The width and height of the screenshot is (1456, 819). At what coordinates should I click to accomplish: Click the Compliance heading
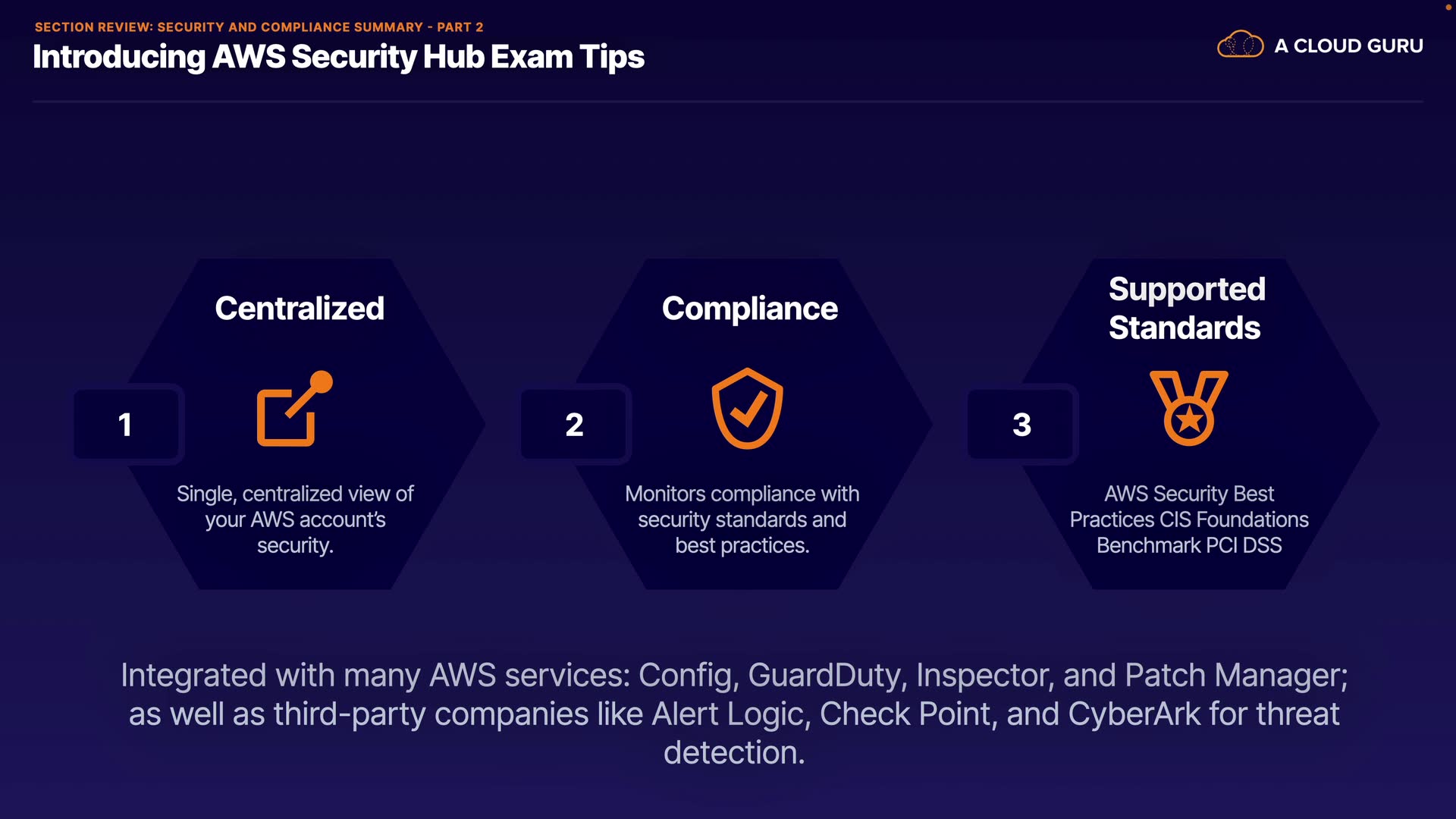[x=749, y=309]
